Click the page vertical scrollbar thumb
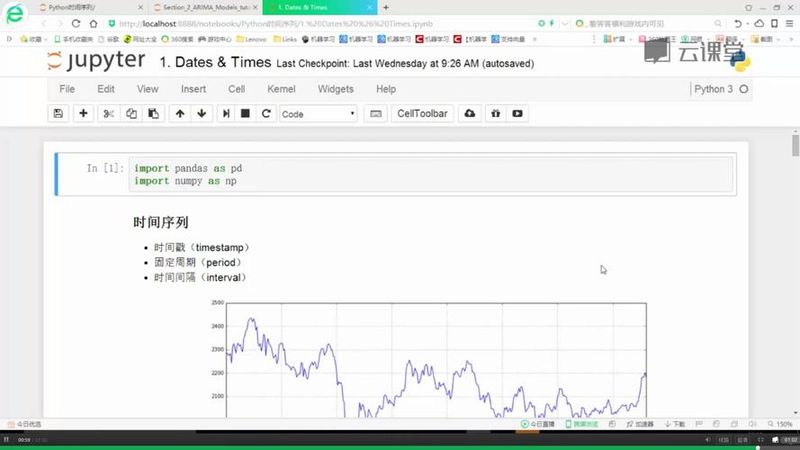Screen dimensions: 800x450 pos(795,144)
